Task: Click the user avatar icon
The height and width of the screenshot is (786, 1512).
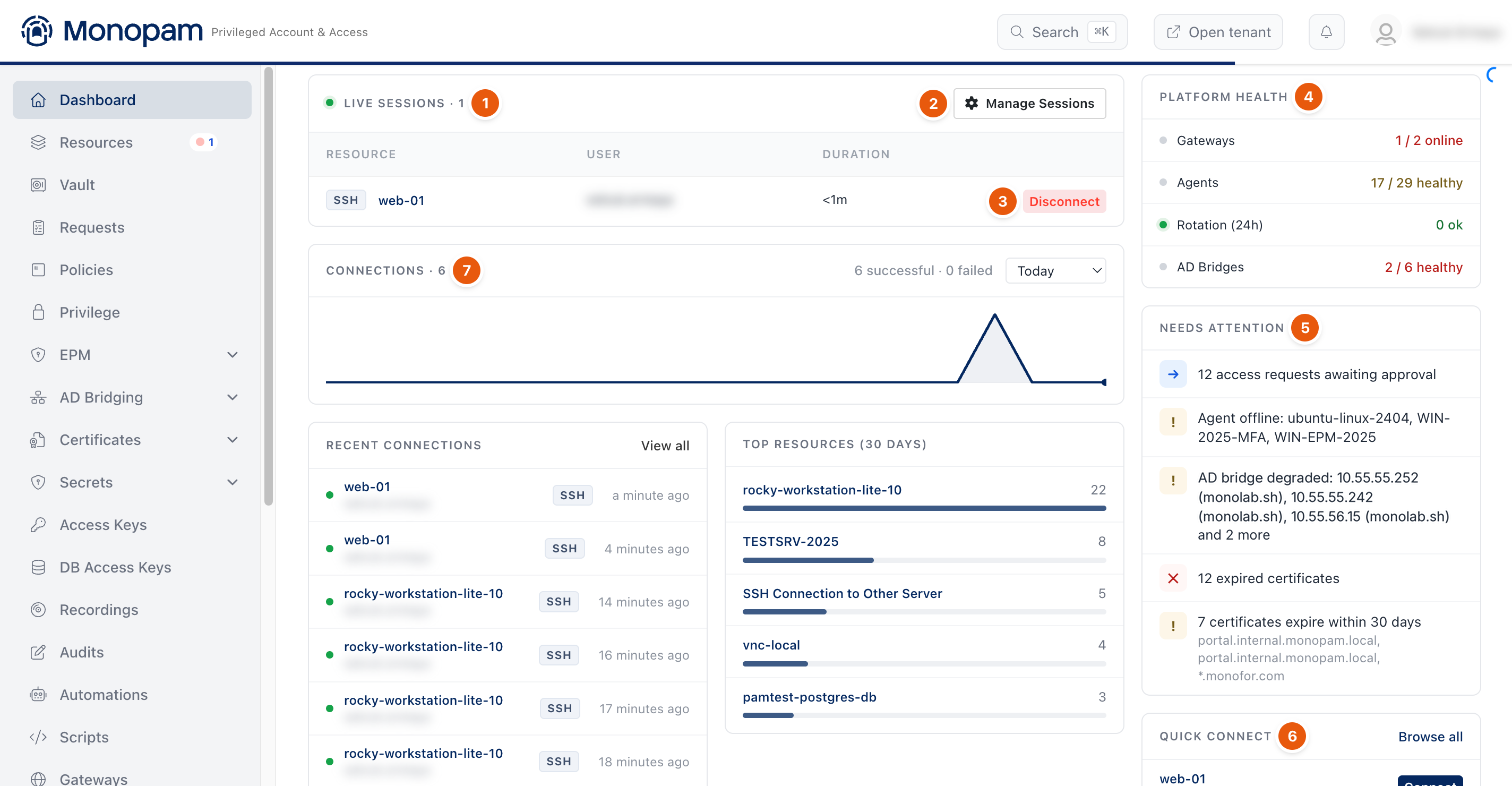Action: (1385, 33)
